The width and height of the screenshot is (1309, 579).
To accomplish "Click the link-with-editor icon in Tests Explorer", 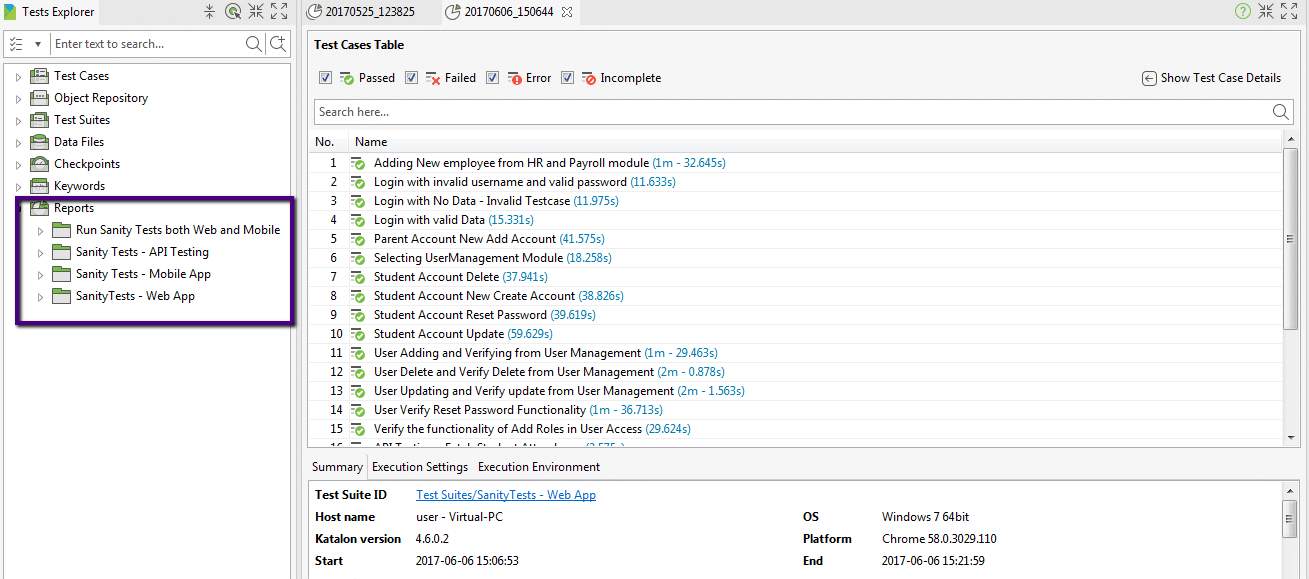I will pyautogui.click(x=231, y=11).
